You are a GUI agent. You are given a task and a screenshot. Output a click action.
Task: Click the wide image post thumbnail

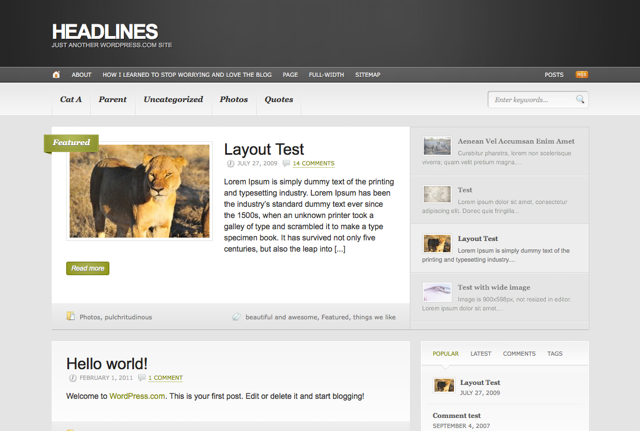point(437,291)
